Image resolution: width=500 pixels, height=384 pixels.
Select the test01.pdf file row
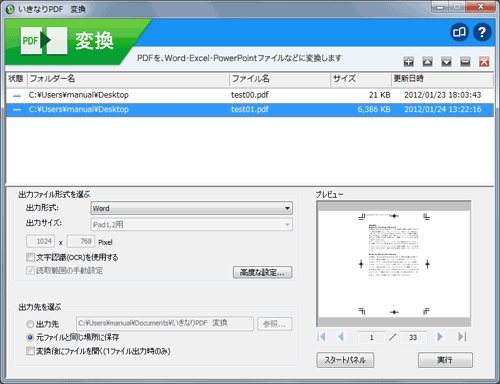(x=250, y=110)
